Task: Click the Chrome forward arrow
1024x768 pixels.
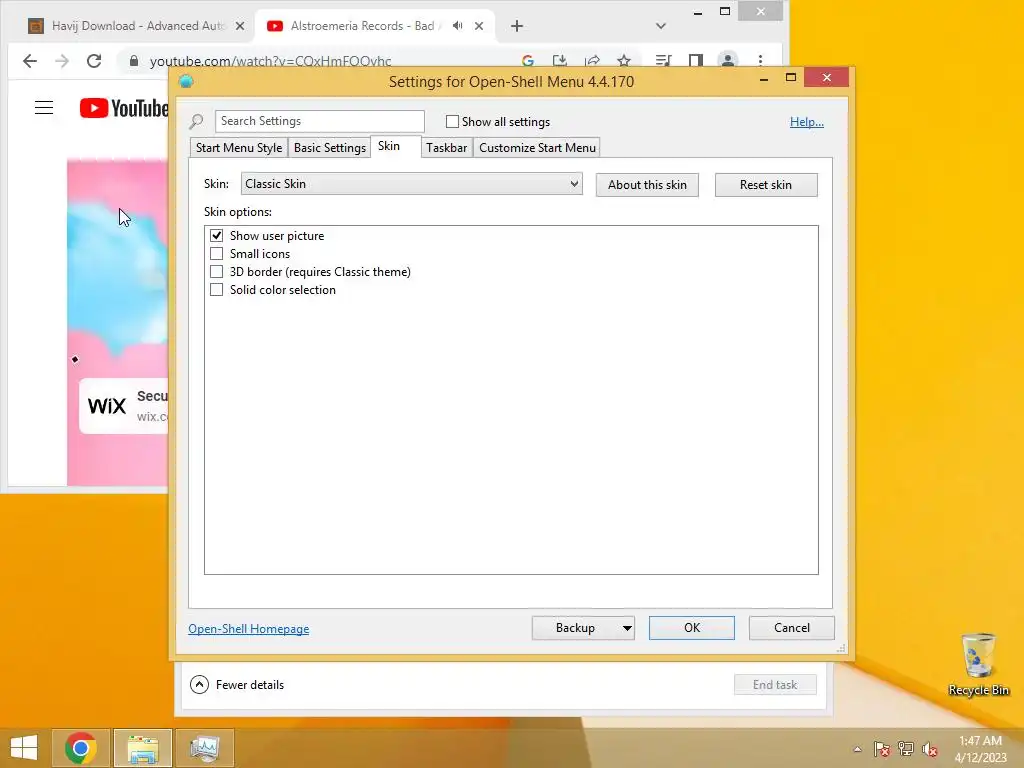Action: [62, 61]
